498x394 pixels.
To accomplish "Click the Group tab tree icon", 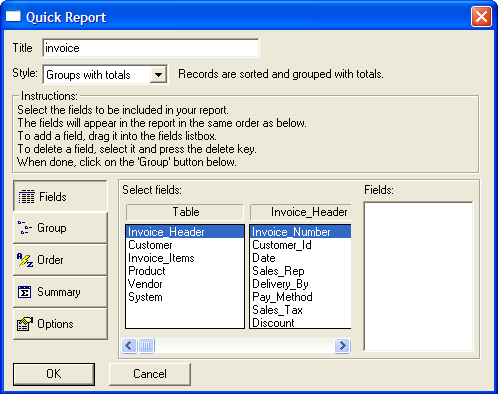I will (24, 228).
